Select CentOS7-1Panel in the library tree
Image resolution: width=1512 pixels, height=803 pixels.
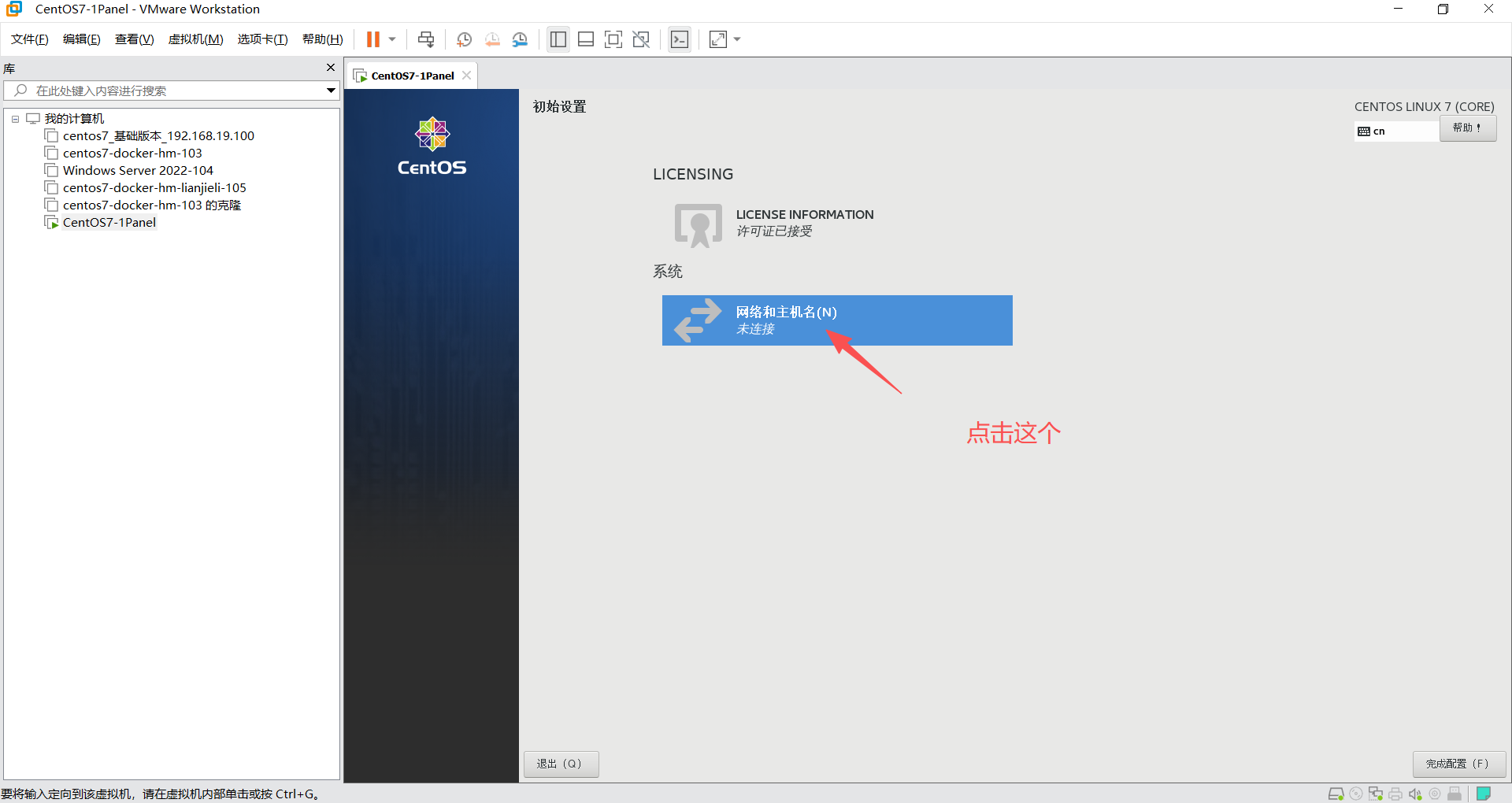[109, 223]
